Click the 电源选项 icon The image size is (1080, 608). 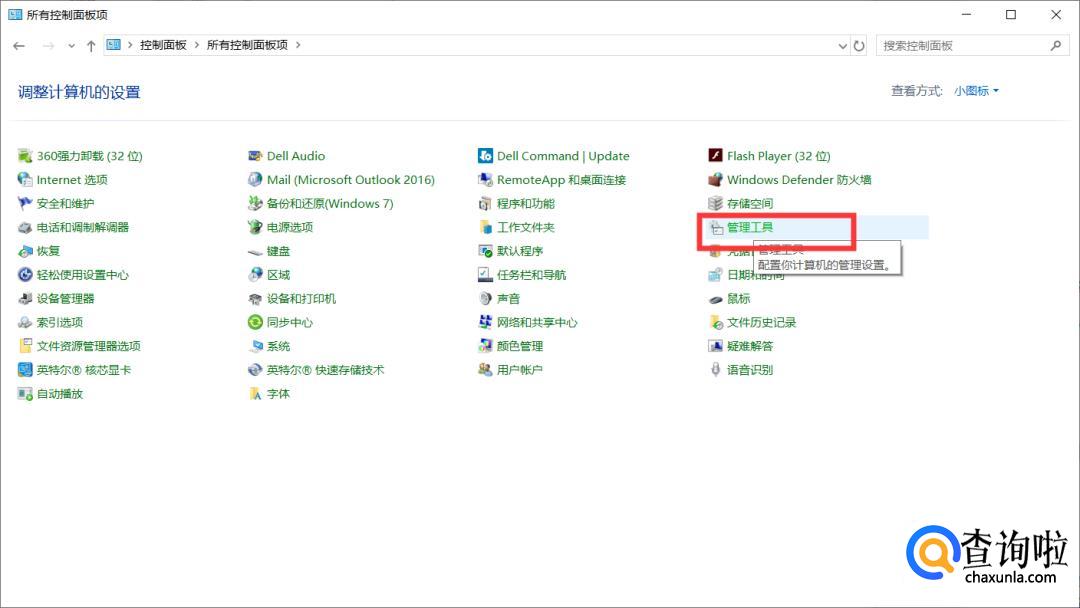(x=255, y=227)
